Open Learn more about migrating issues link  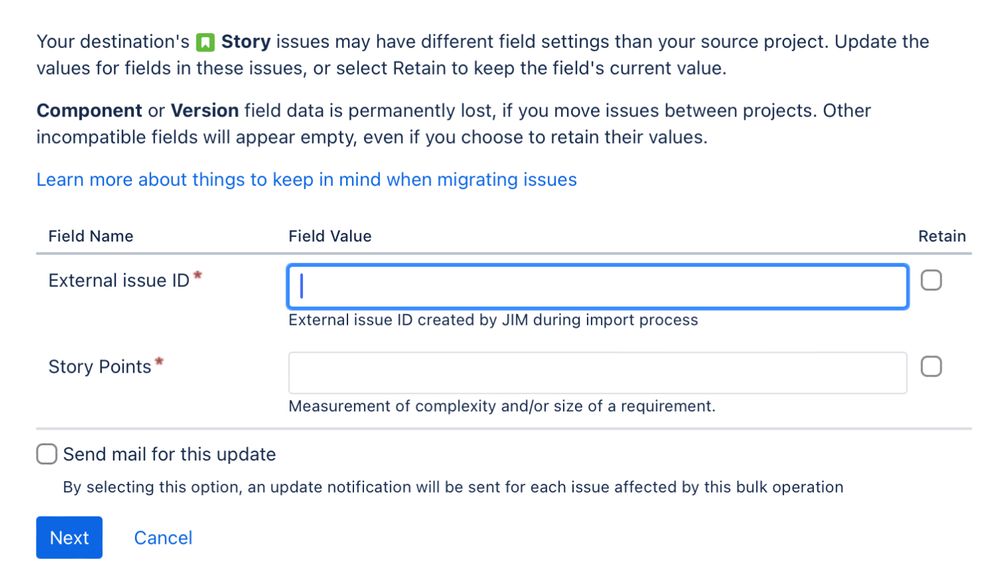click(306, 180)
